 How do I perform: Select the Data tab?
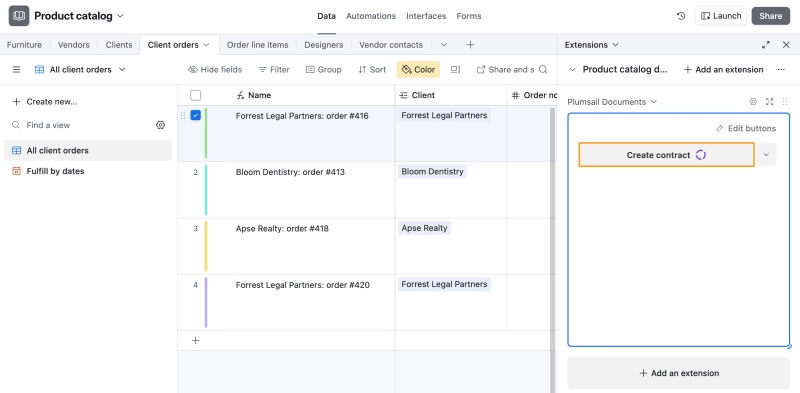tap(327, 16)
